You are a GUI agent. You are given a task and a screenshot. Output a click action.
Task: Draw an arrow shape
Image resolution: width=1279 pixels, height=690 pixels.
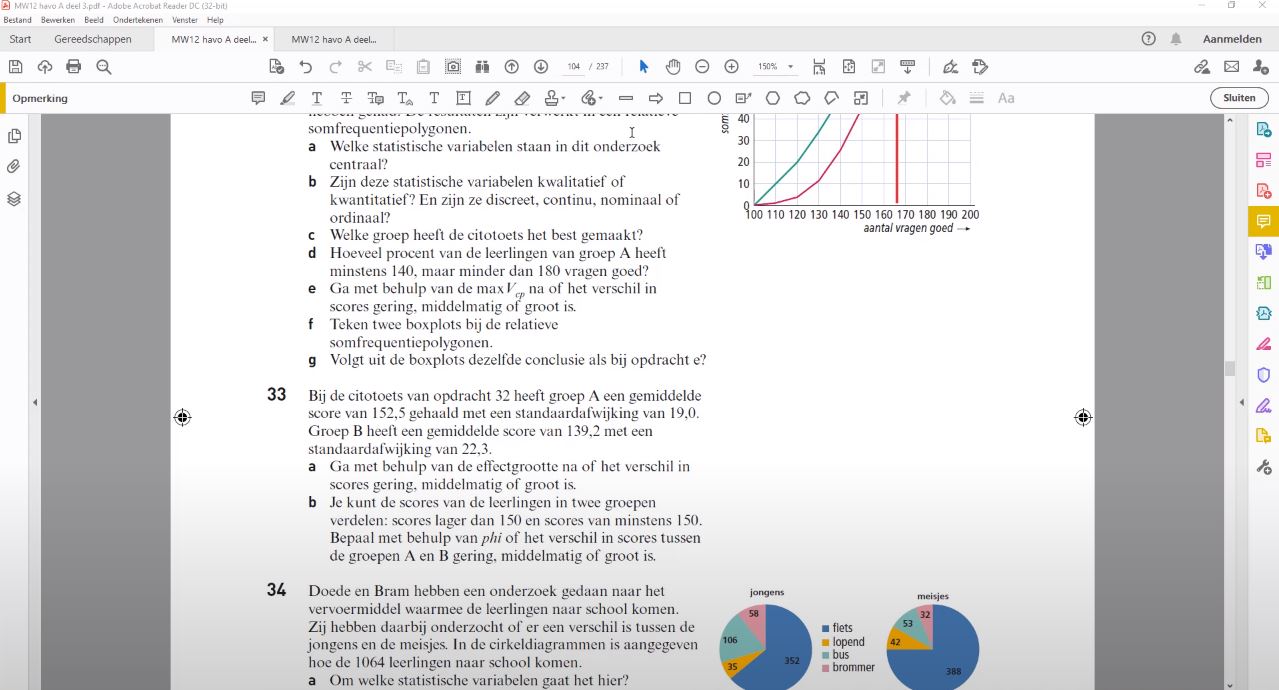(656, 98)
